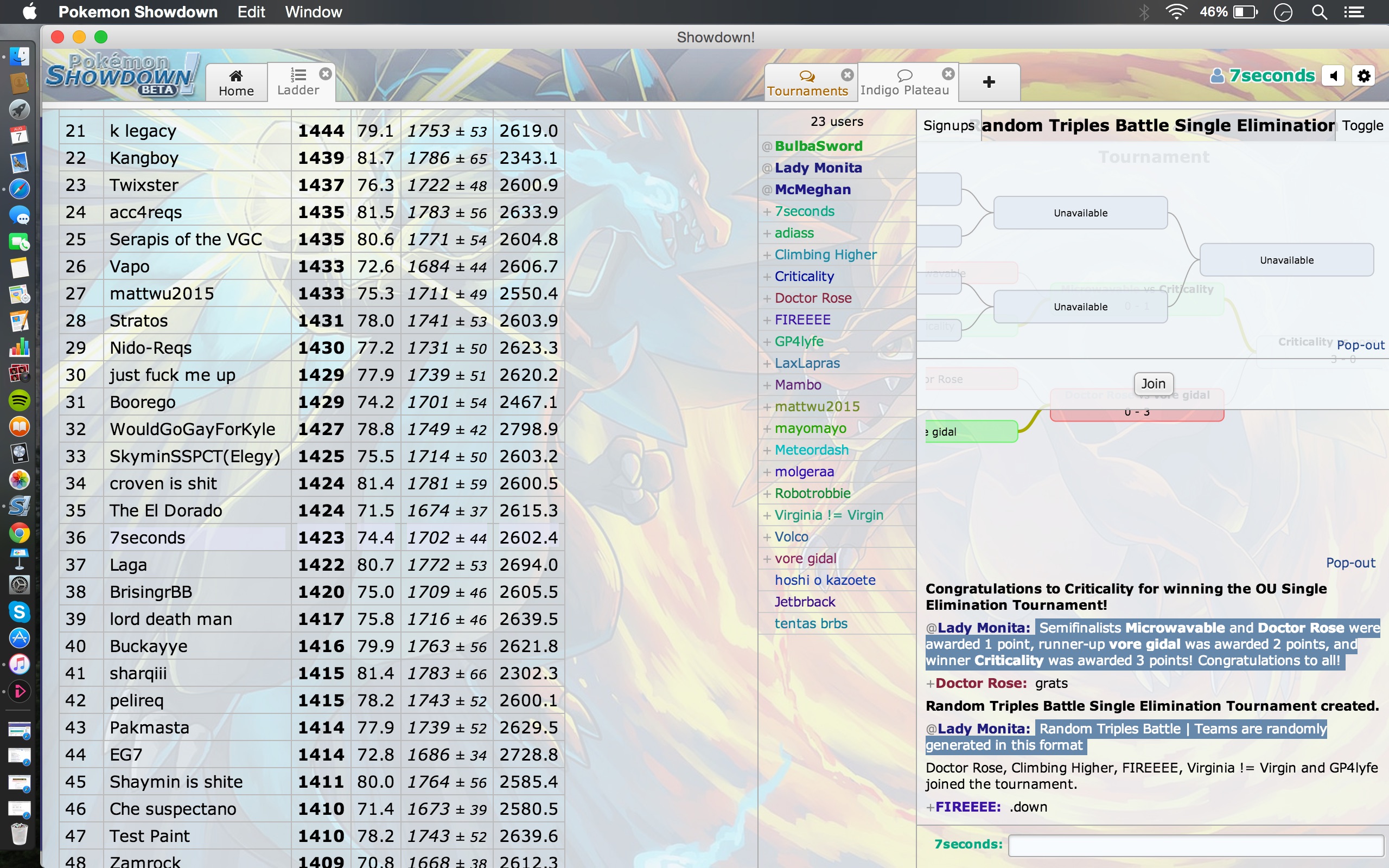The height and width of the screenshot is (868, 1389).
Task: Toggle the tournament bracket display
Action: [x=1362, y=126]
